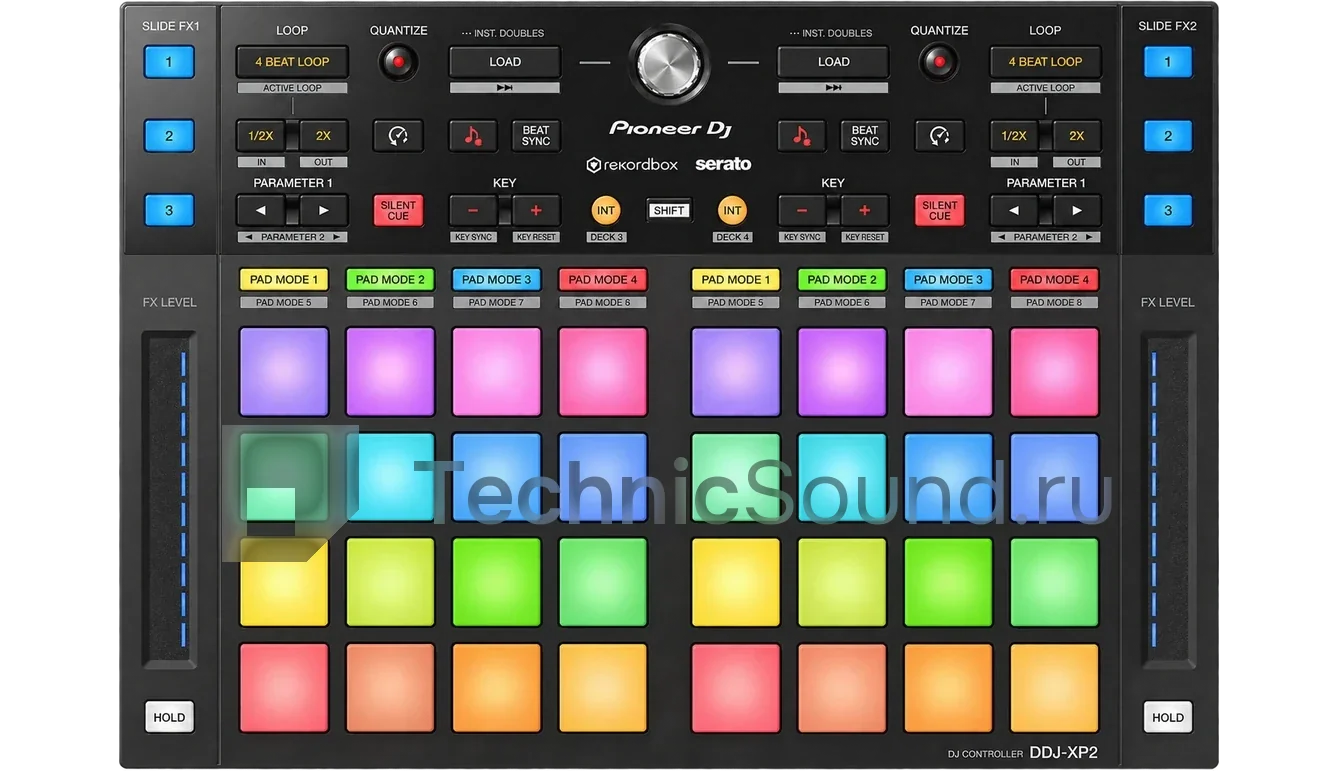Viewport: 1338px width, 771px height.
Task: Double the loop with right deck 2X
Action: pyautogui.click(x=1076, y=135)
